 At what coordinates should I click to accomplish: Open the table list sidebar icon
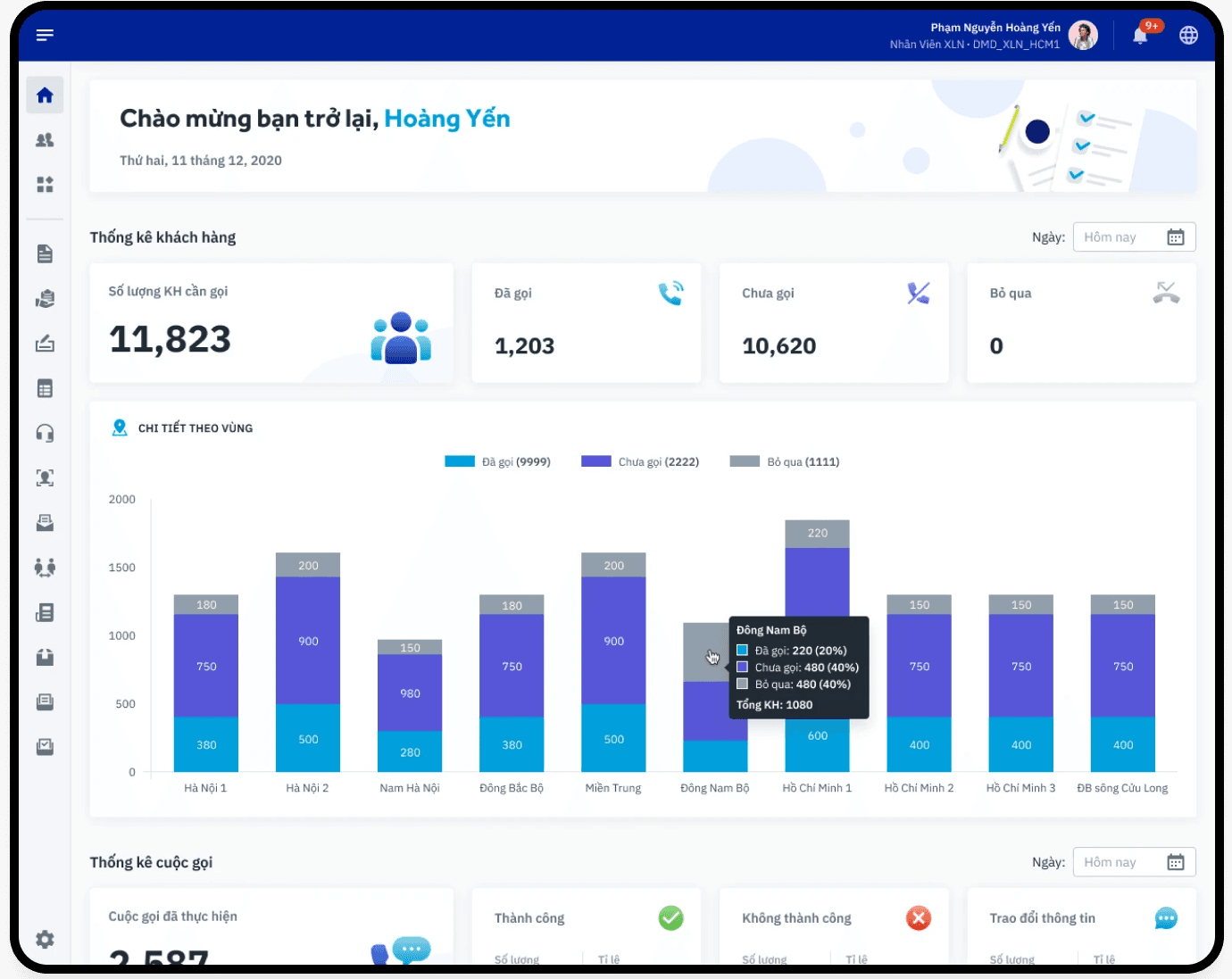(45, 388)
